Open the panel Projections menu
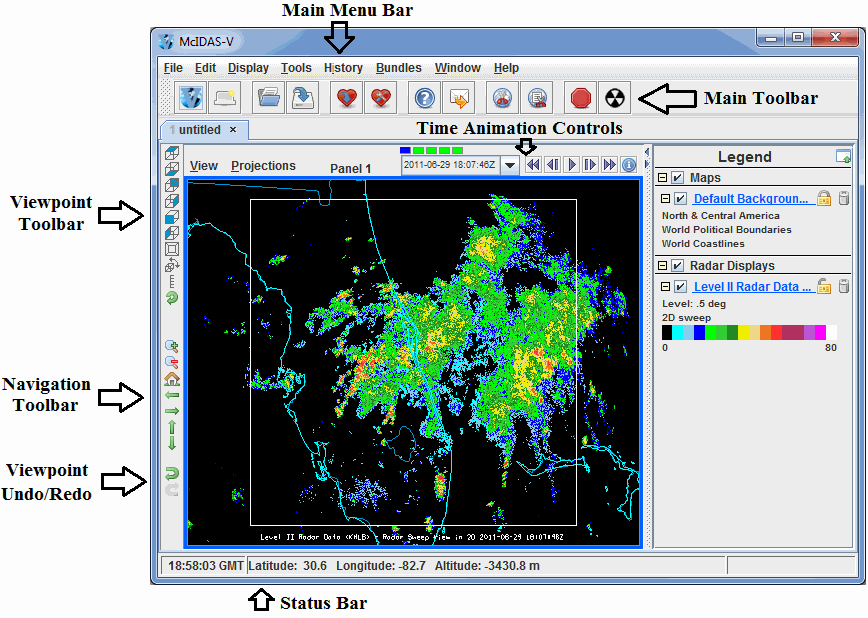Viewport: 868px width, 618px height. click(264, 166)
